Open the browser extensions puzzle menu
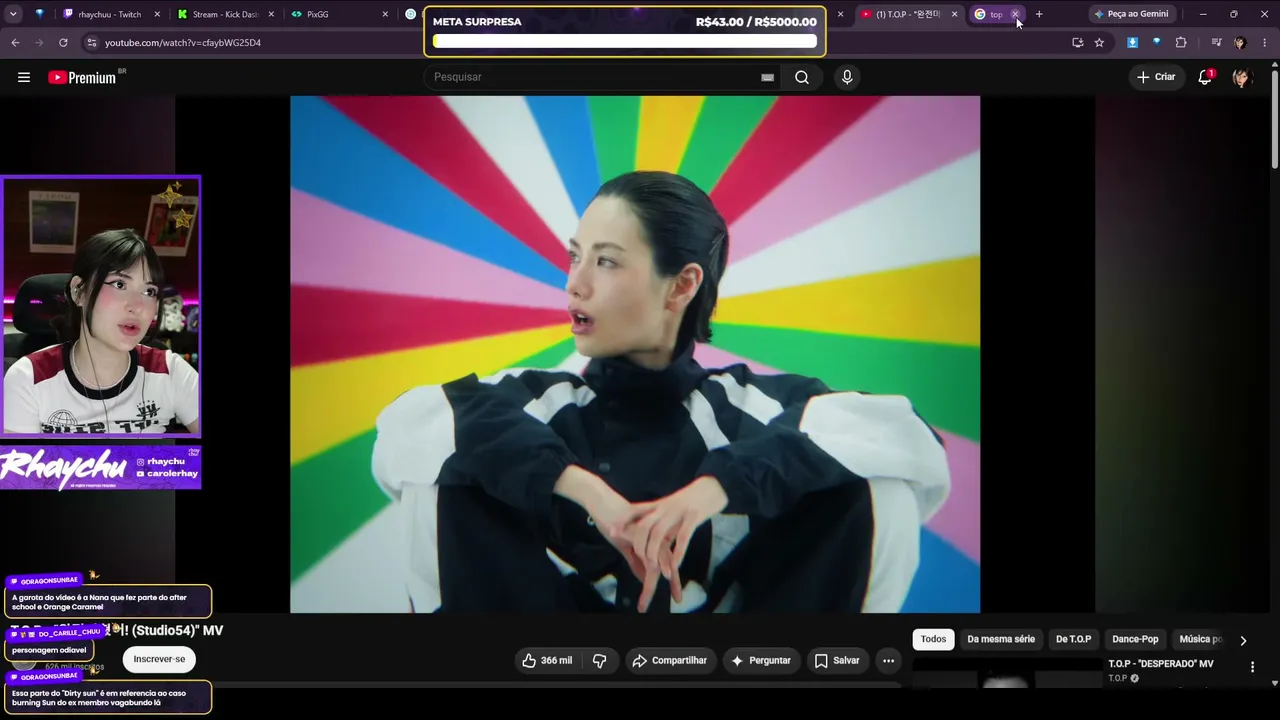 1181,43
